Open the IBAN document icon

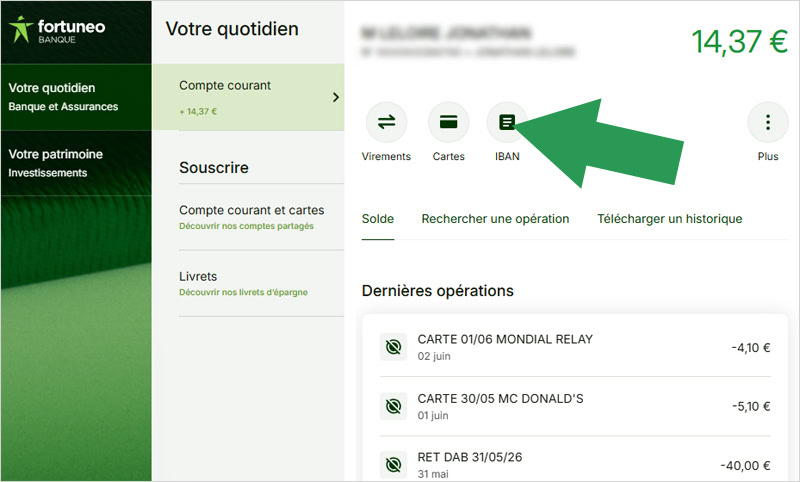[507, 122]
